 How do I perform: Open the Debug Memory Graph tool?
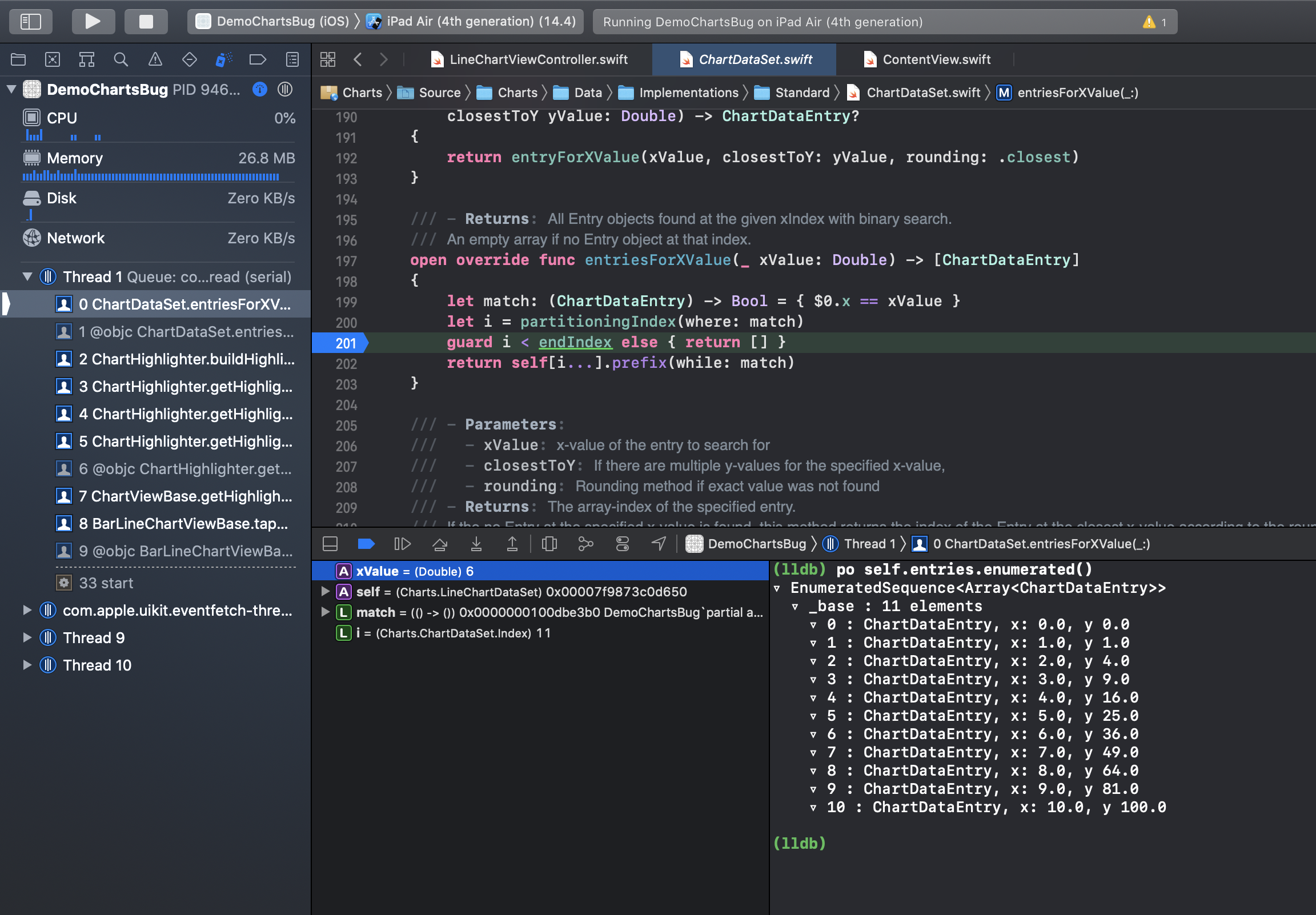[x=585, y=544]
